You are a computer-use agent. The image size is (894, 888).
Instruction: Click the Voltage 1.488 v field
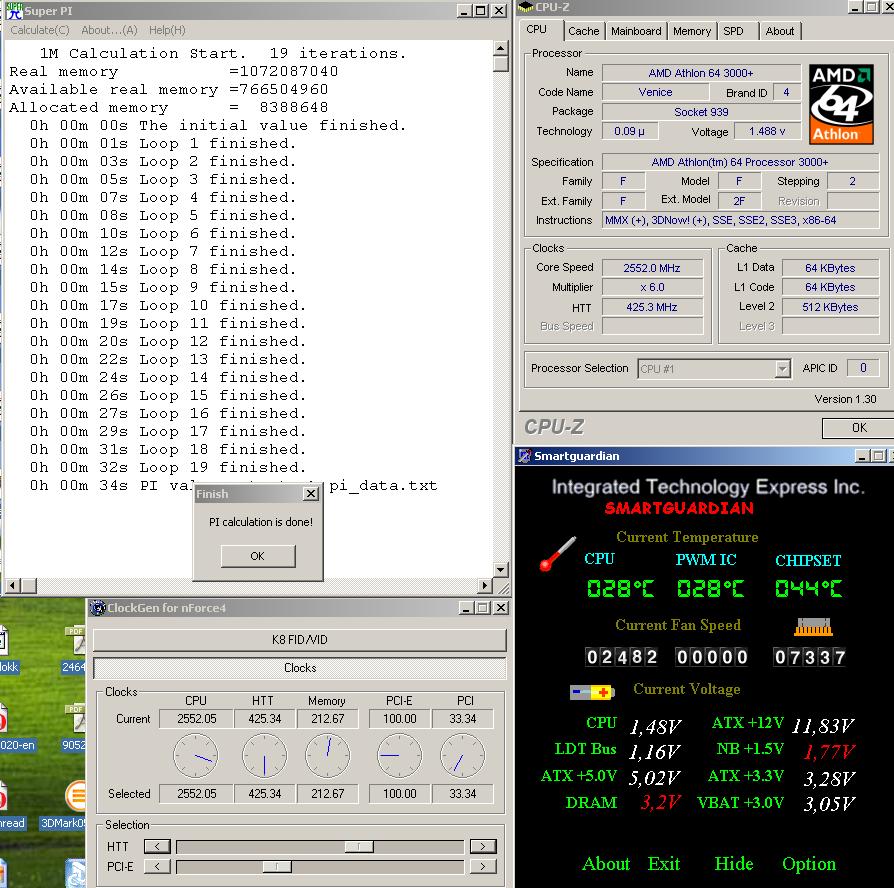coord(767,131)
